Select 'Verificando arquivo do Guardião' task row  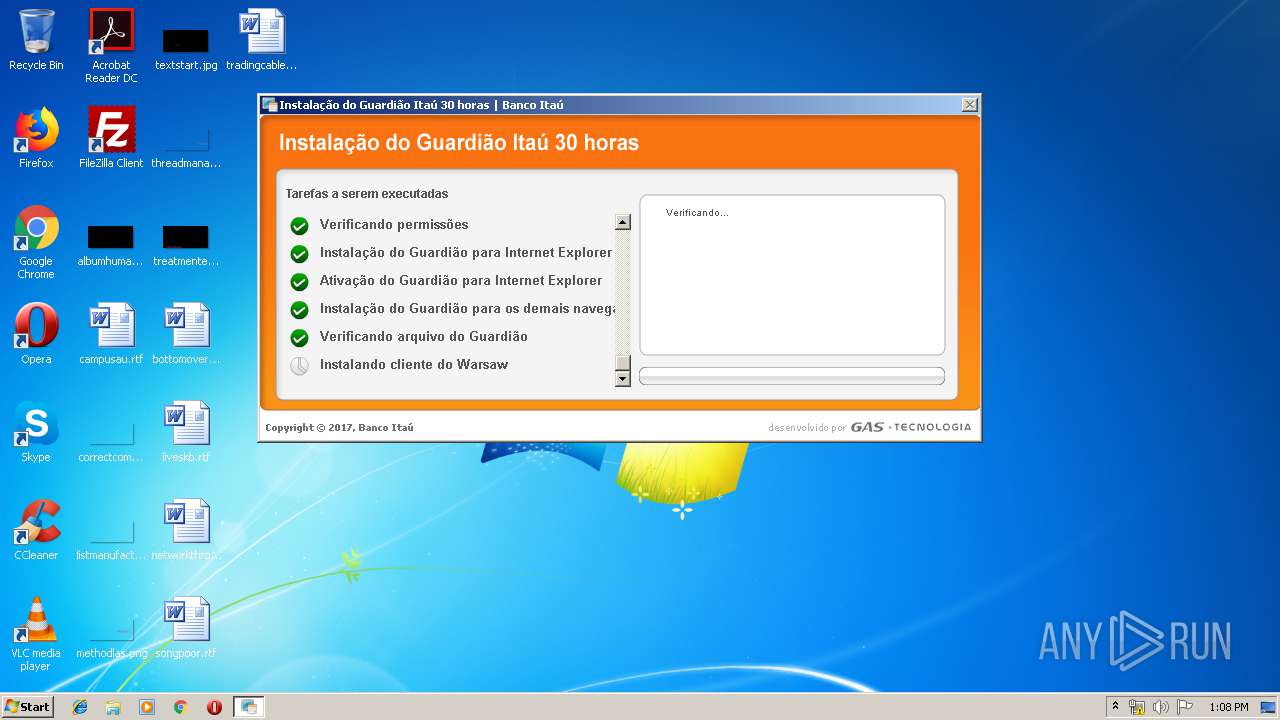click(450, 337)
